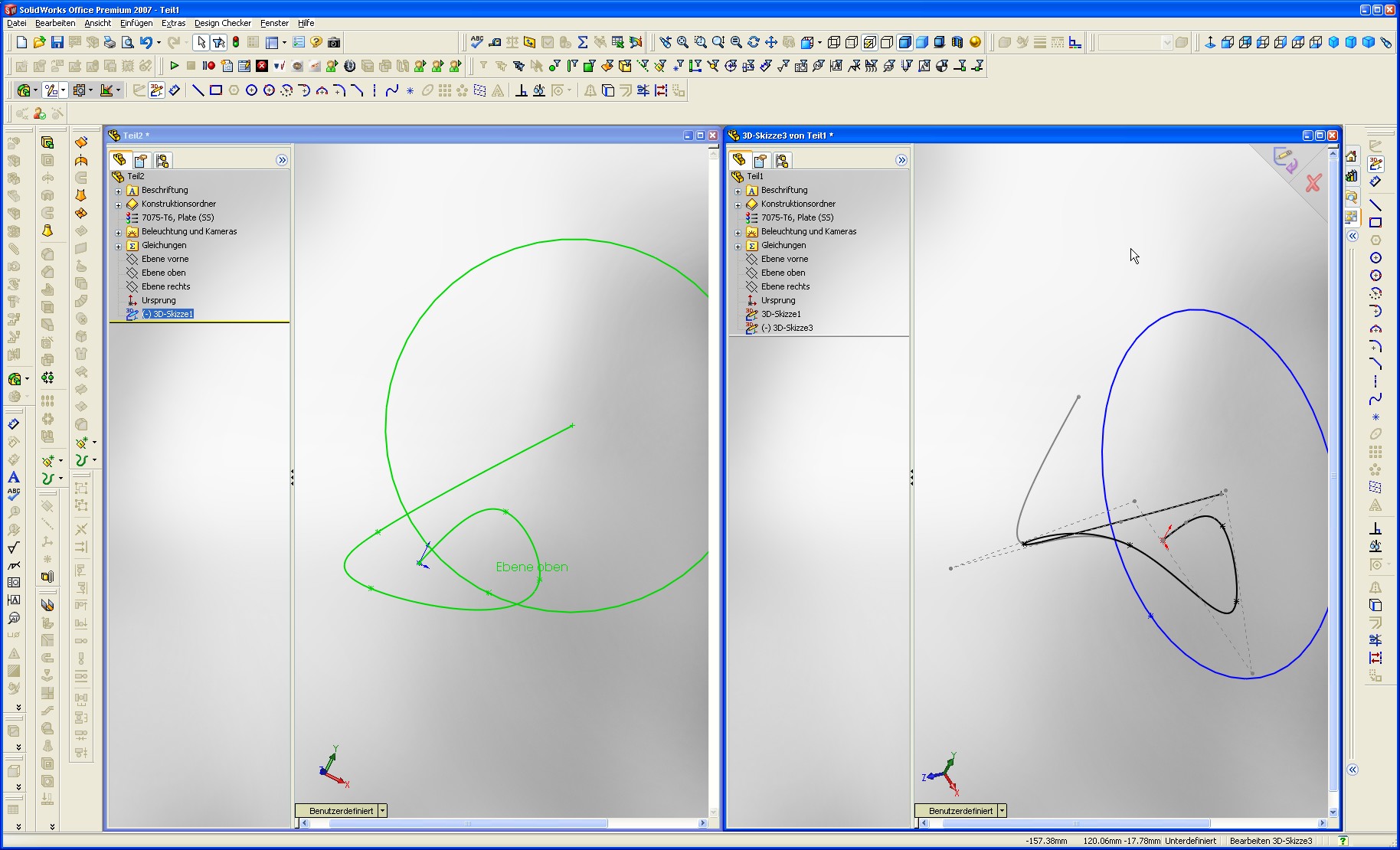This screenshot has width=1400, height=850.
Task: Expand Gleichungen in the Teil1 tree
Action: (x=738, y=246)
